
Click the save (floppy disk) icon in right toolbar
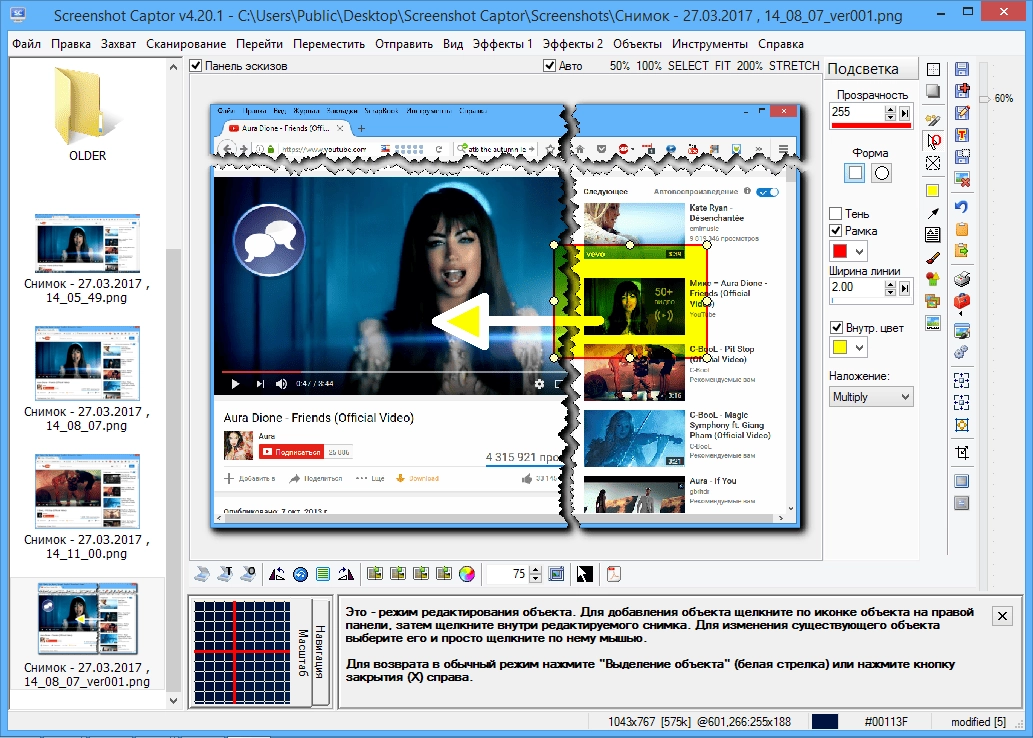pos(961,69)
